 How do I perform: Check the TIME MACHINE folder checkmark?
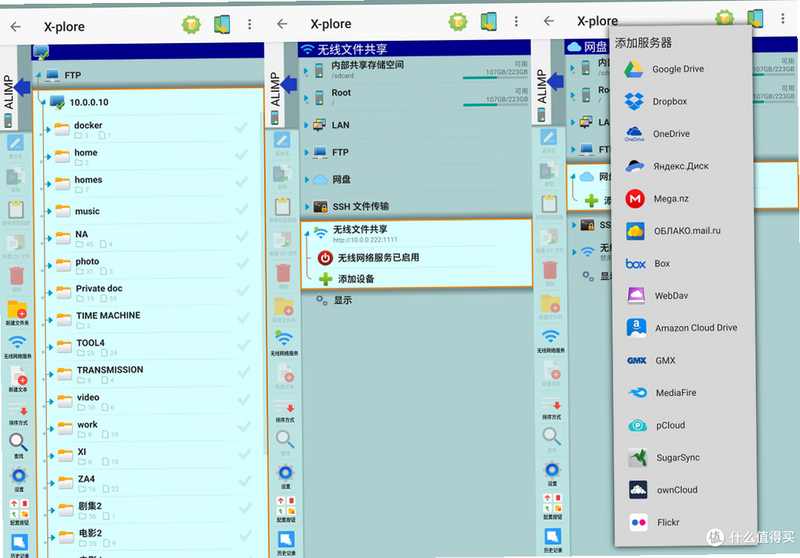click(243, 318)
